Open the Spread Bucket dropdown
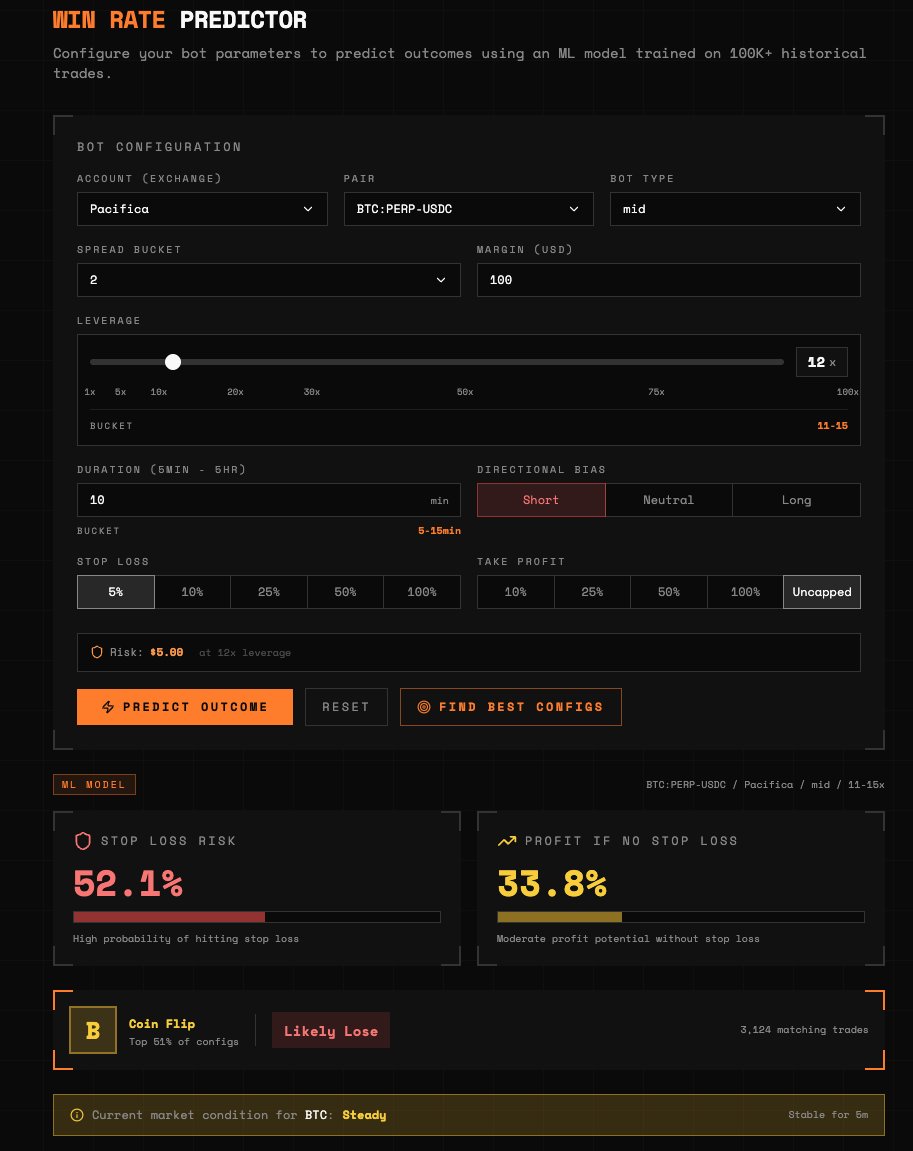The height and width of the screenshot is (1151, 913). pyautogui.click(x=269, y=280)
